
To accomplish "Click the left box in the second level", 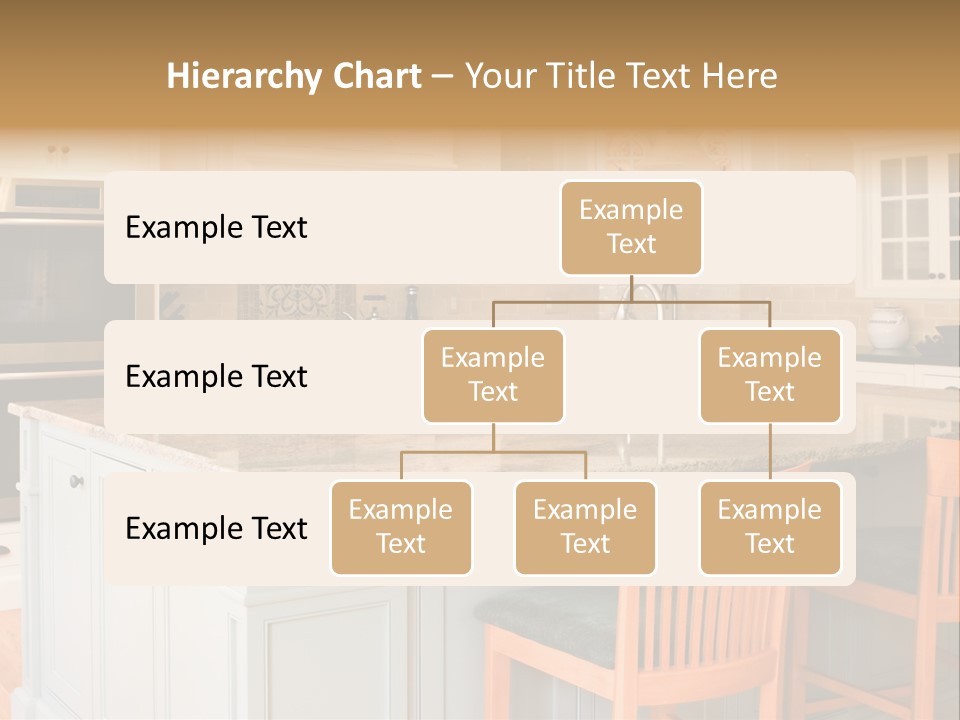I will click(x=493, y=376).
